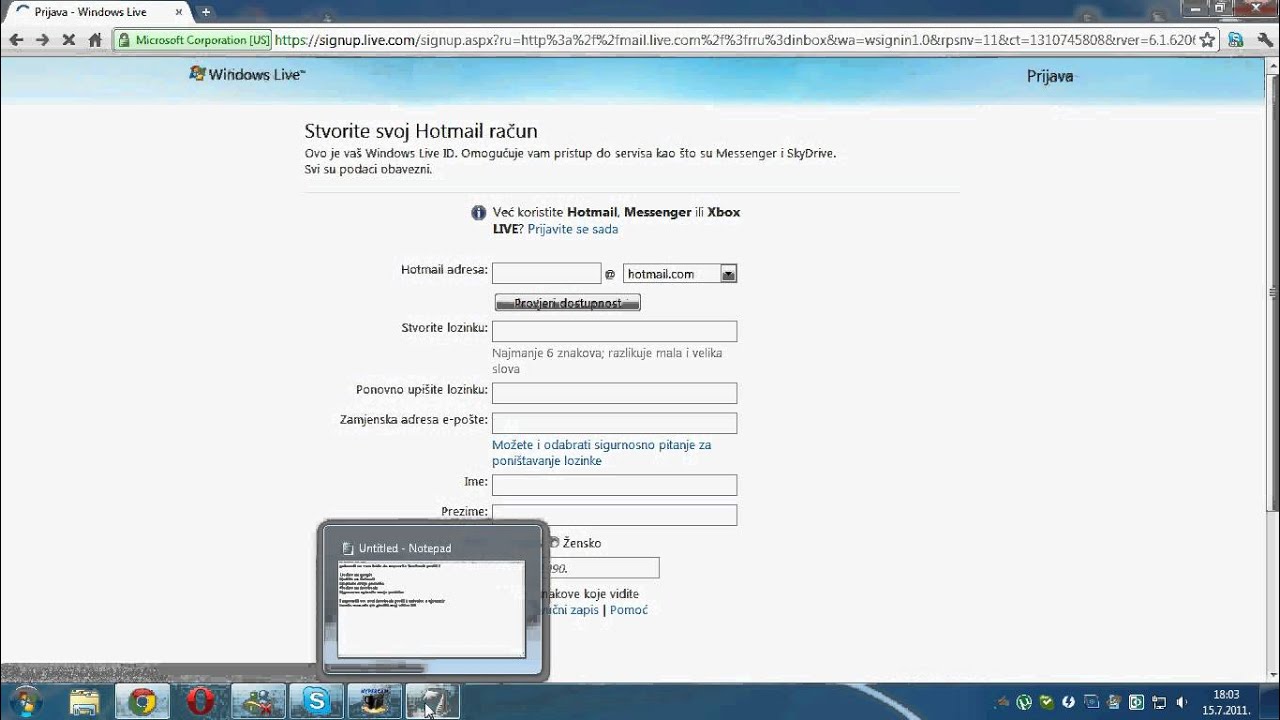1280x720 pixels.
Task: Open the HyperCam taskbar icon
Action: (374, 702)
